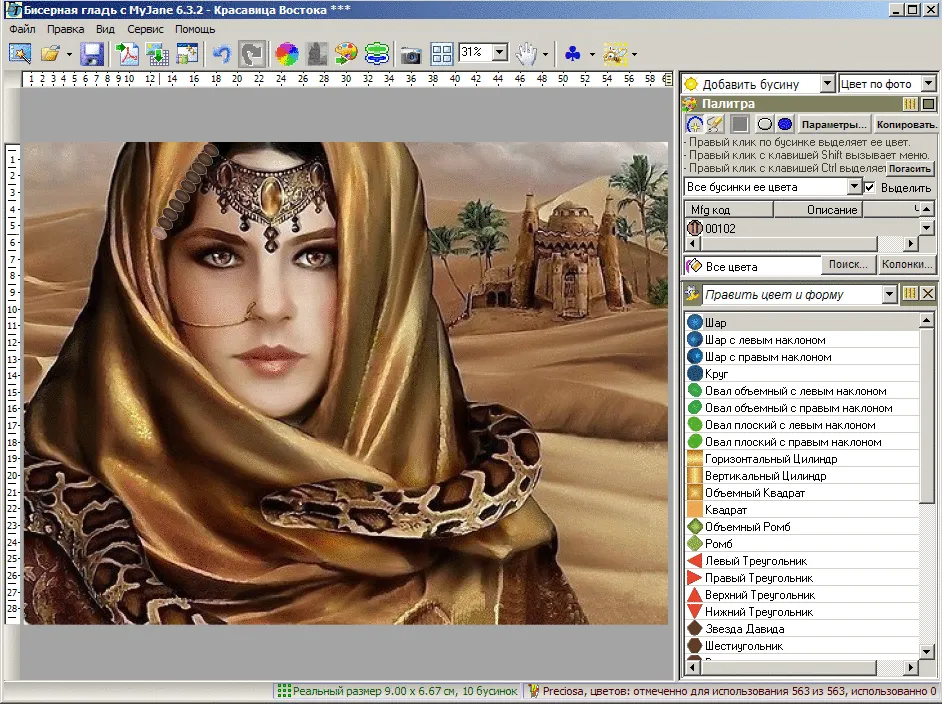Click the blue arc sparkle tool in Палитра

coord(694,124)
